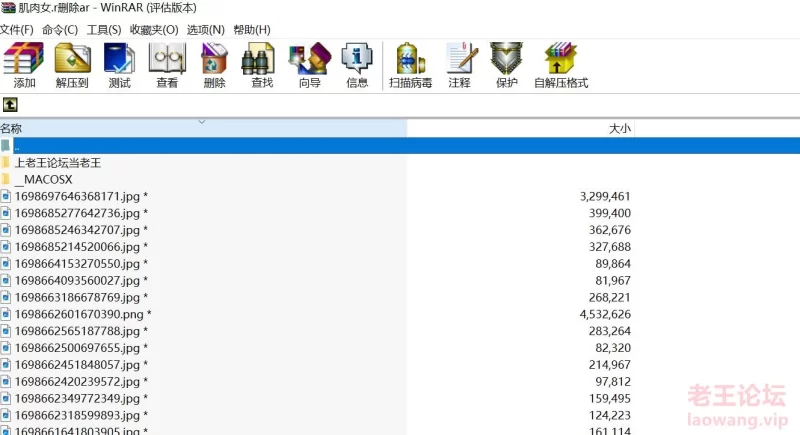This screenshot has height=435, width=800.
Task: Select file 1698664153270550.jpg
Action: click(x=81, y=264)
